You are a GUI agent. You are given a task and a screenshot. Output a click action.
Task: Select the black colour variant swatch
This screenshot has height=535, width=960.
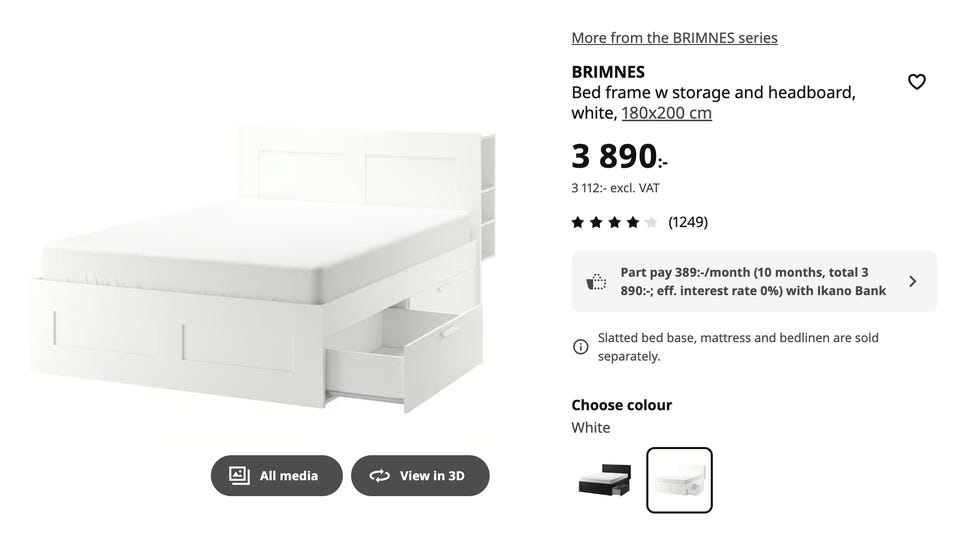pyautogui.click(x=605, y=480)
